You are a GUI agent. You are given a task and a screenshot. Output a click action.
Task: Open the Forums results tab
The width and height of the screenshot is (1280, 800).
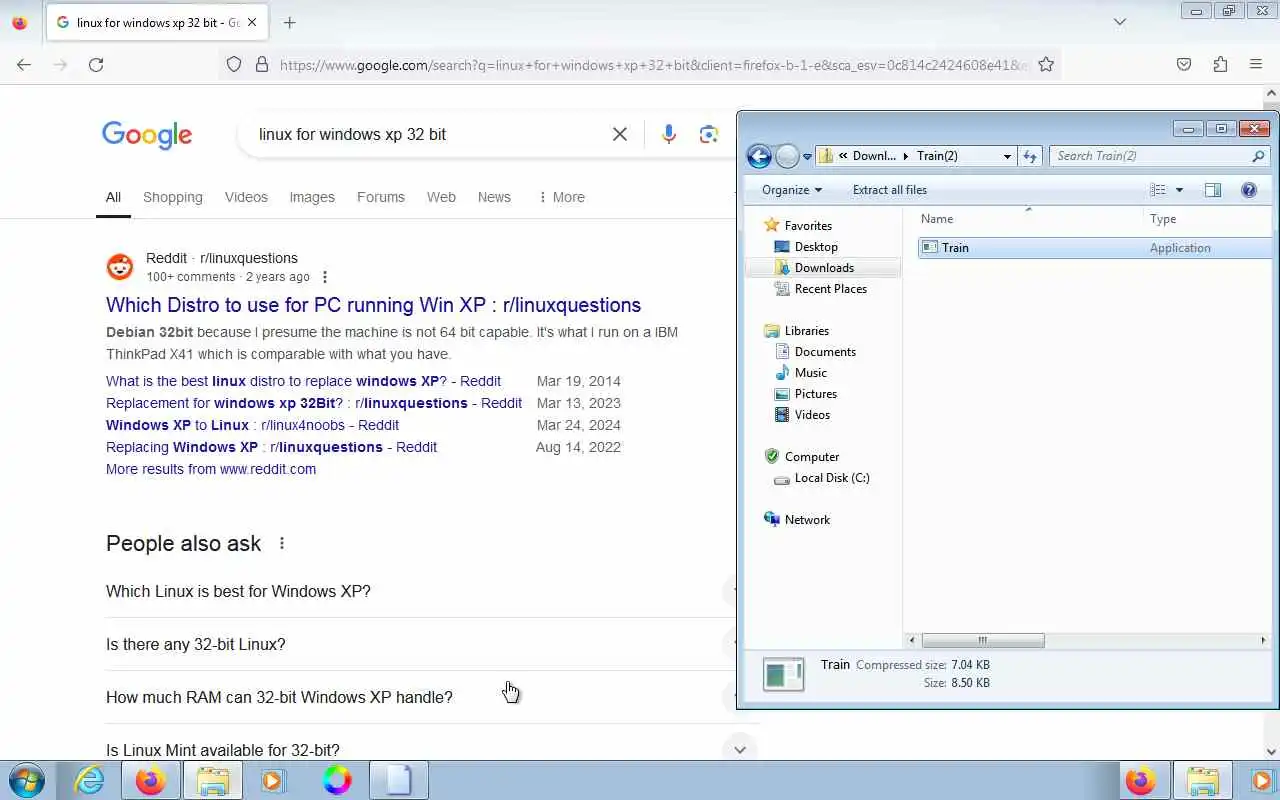(381, 197)
